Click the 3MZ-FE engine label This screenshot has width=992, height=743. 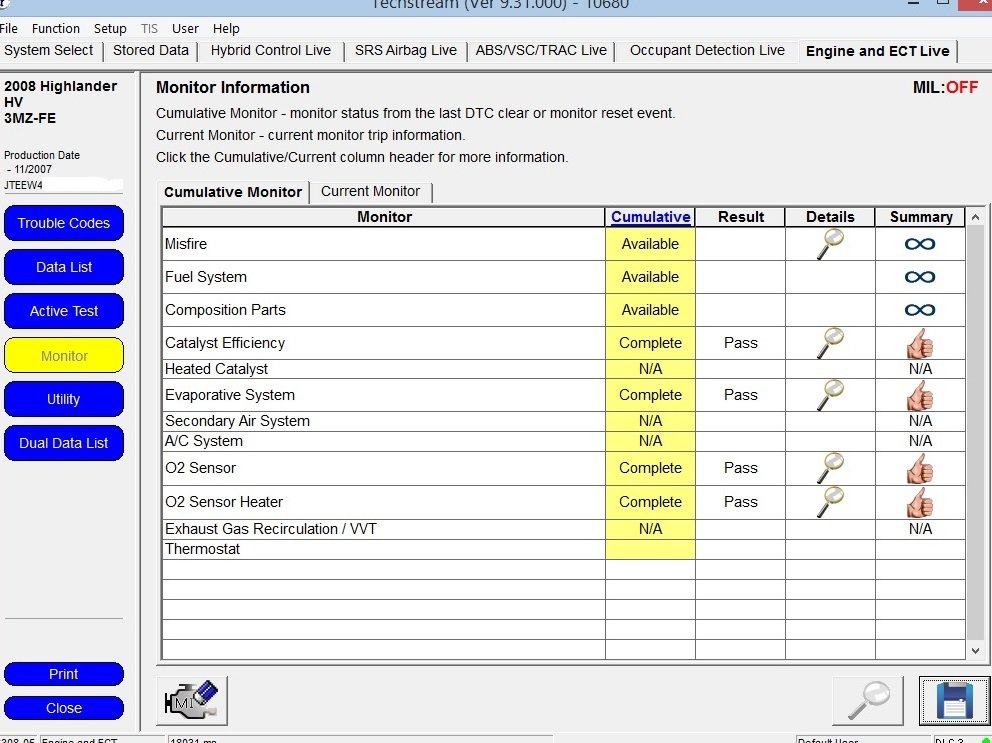30,118
